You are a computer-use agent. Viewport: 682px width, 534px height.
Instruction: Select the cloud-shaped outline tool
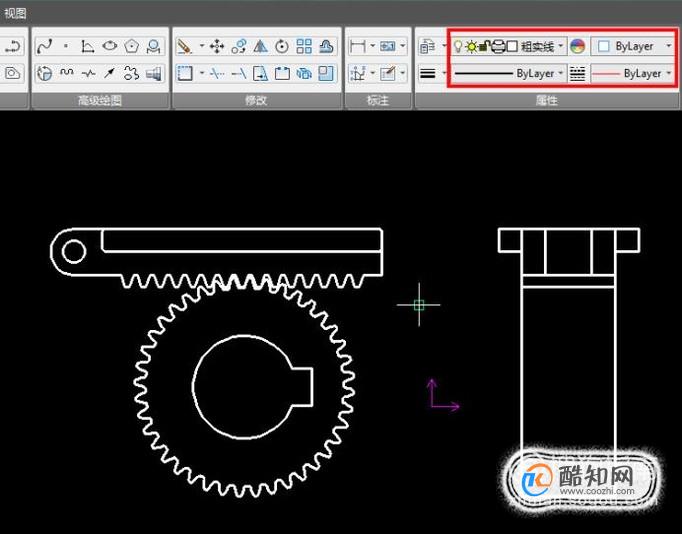coord(131,73)
